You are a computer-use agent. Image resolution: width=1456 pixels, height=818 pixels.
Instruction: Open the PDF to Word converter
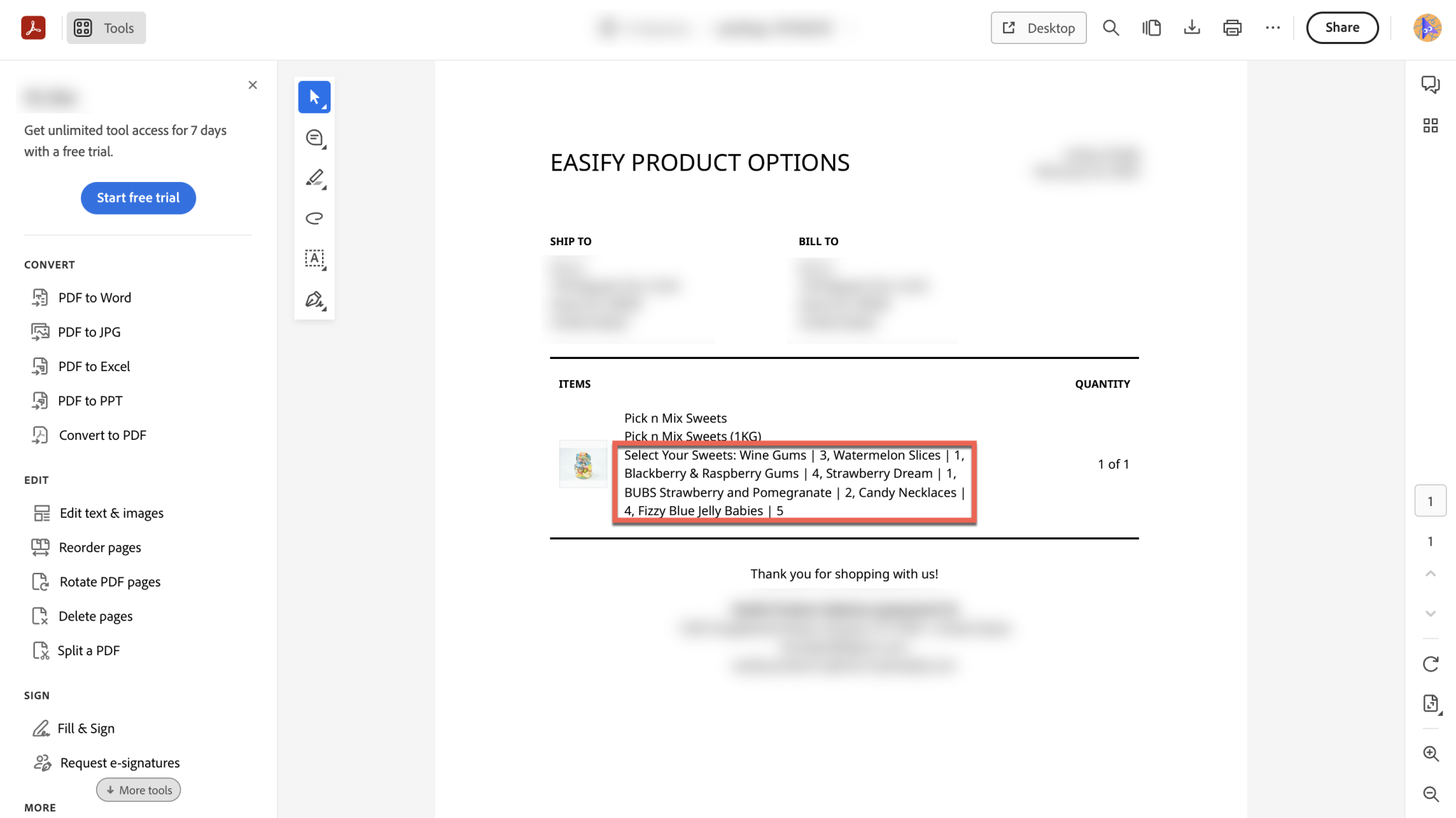pyautogui.click(x=94, y=297)
